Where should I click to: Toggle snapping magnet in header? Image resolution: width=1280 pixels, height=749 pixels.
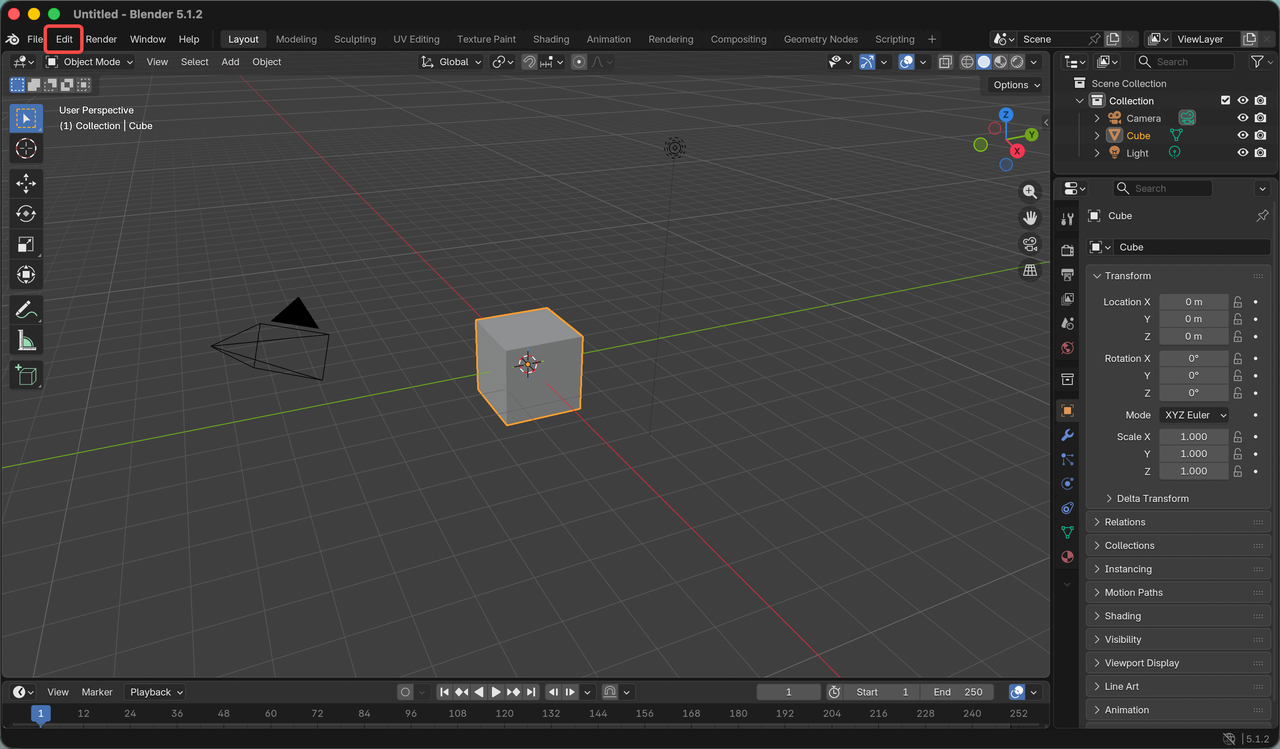[x=529, y=62]
